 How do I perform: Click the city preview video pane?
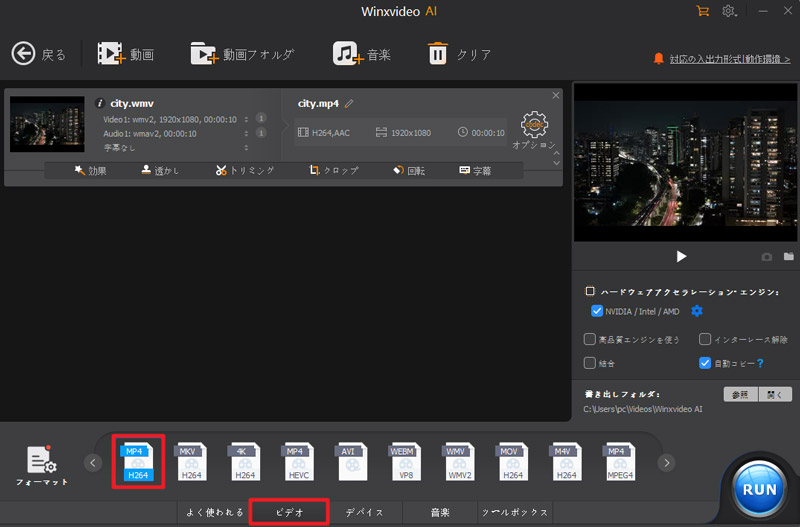(685, 162)
